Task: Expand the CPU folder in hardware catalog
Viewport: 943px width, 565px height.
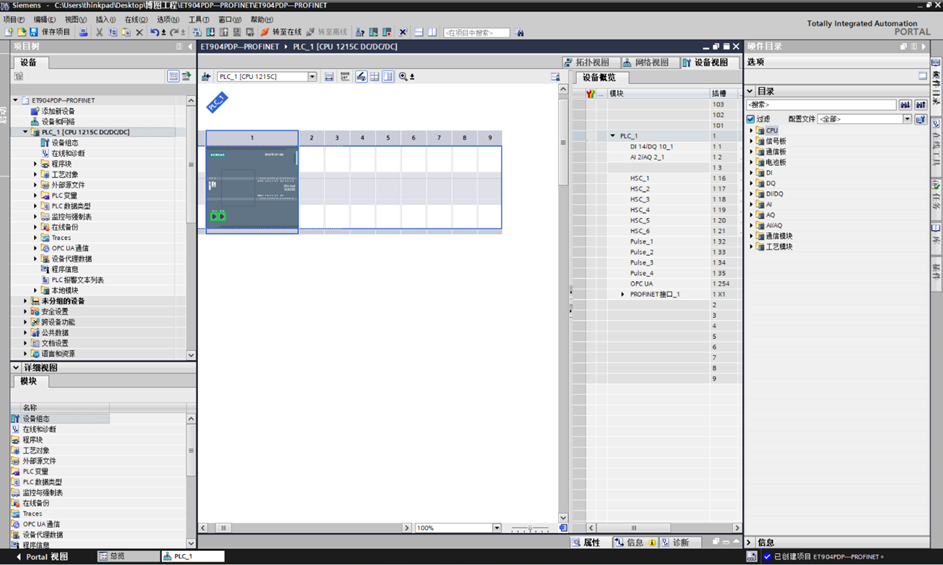Action: click(751, 131)
